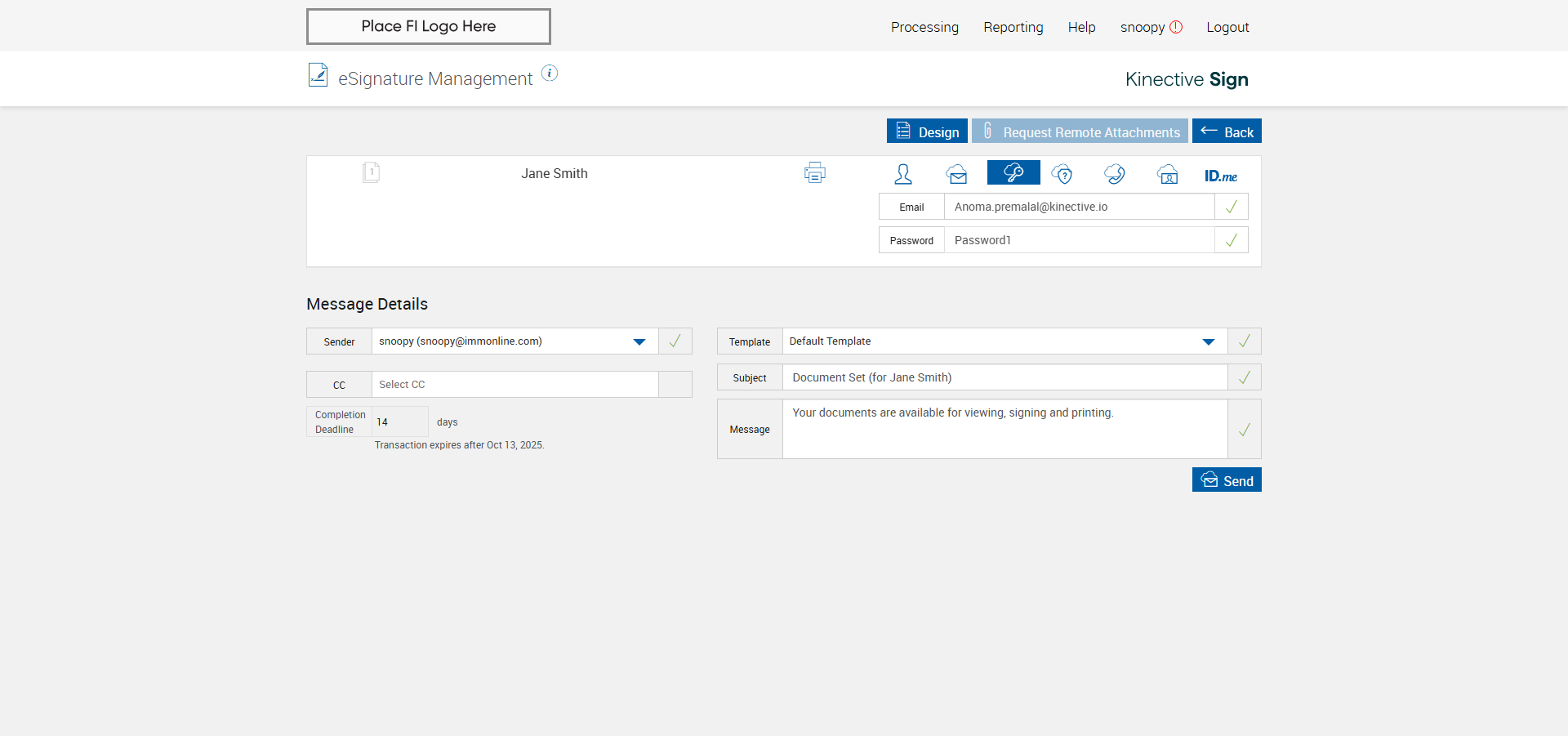Select the cloud photo ID verification icon
The image size is (1568, 736).
click(x=1167, y=174)
